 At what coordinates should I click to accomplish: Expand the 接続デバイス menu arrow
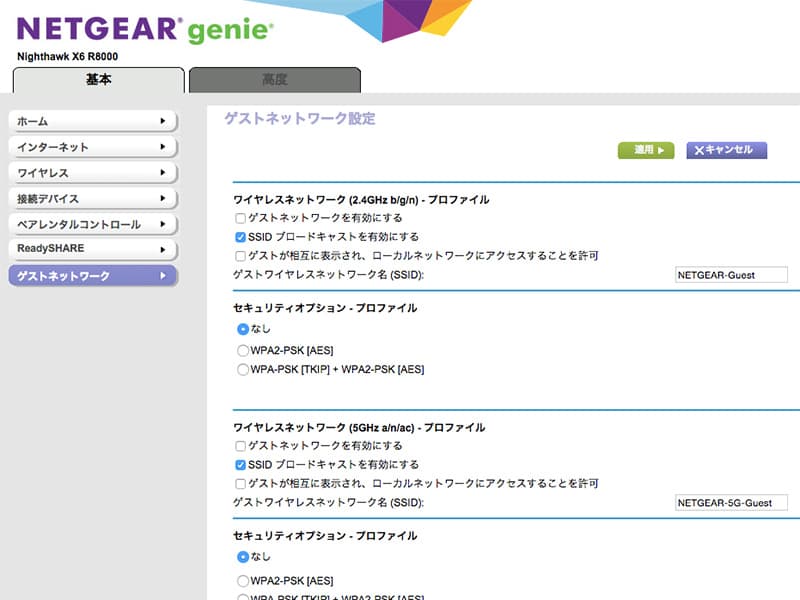pyautogui.click(x=162, y=199)
